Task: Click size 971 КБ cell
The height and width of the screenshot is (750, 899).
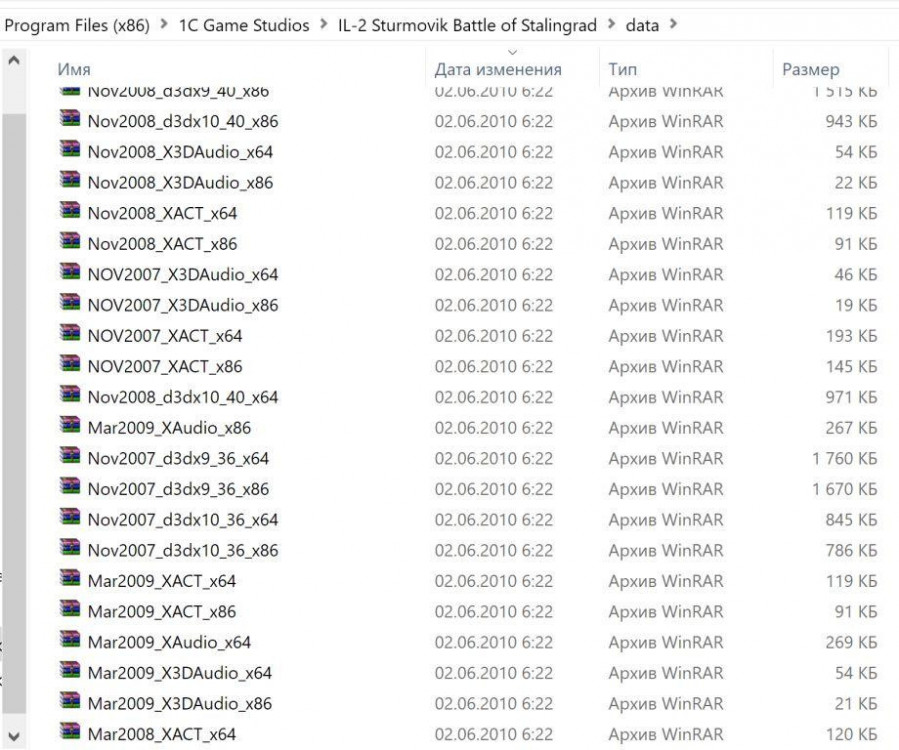Action: [x=851, y=397]
